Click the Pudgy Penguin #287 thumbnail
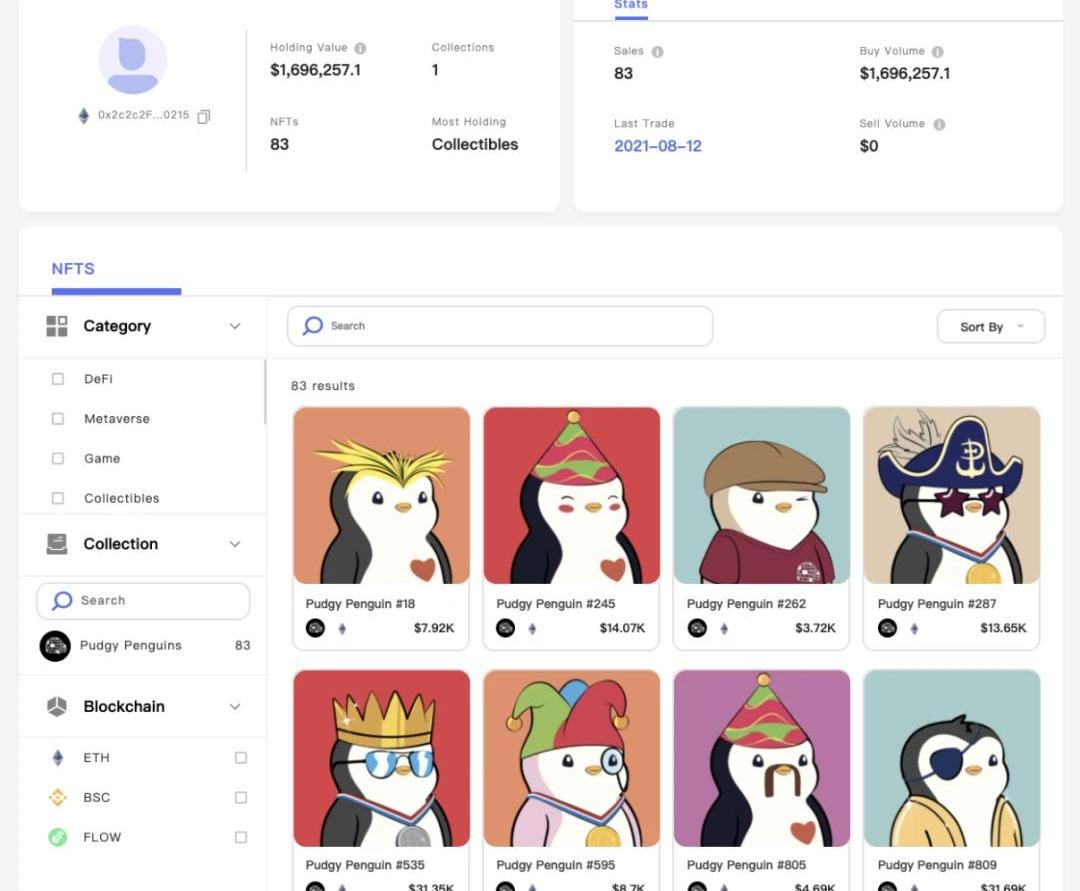Viewport: 1080px width, 891px height. (x=951, y=495)
